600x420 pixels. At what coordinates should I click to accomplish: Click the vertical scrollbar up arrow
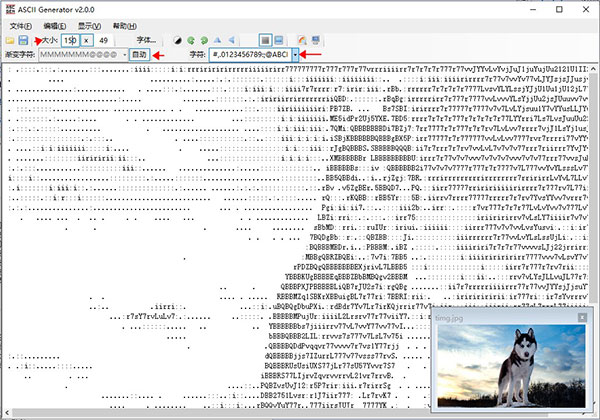tap(593, 69)
